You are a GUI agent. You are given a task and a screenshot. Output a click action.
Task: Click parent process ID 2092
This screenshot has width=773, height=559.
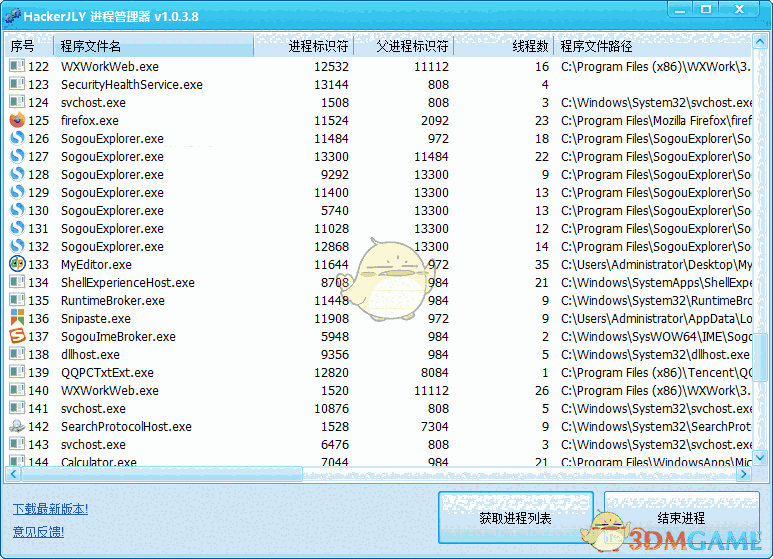click(x=434, y=121)
